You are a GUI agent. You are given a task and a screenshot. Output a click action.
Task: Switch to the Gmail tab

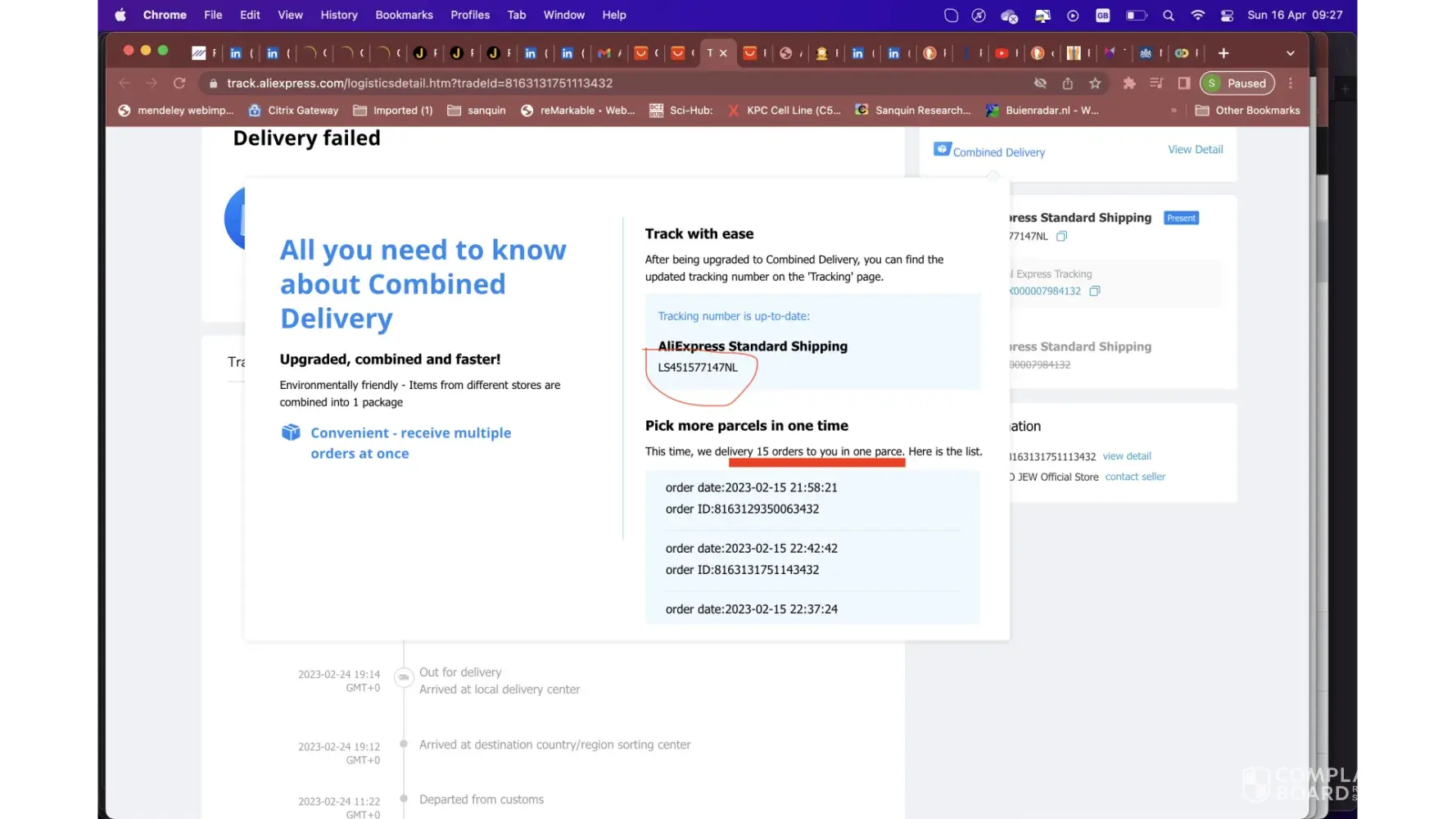tap(604, 53)
